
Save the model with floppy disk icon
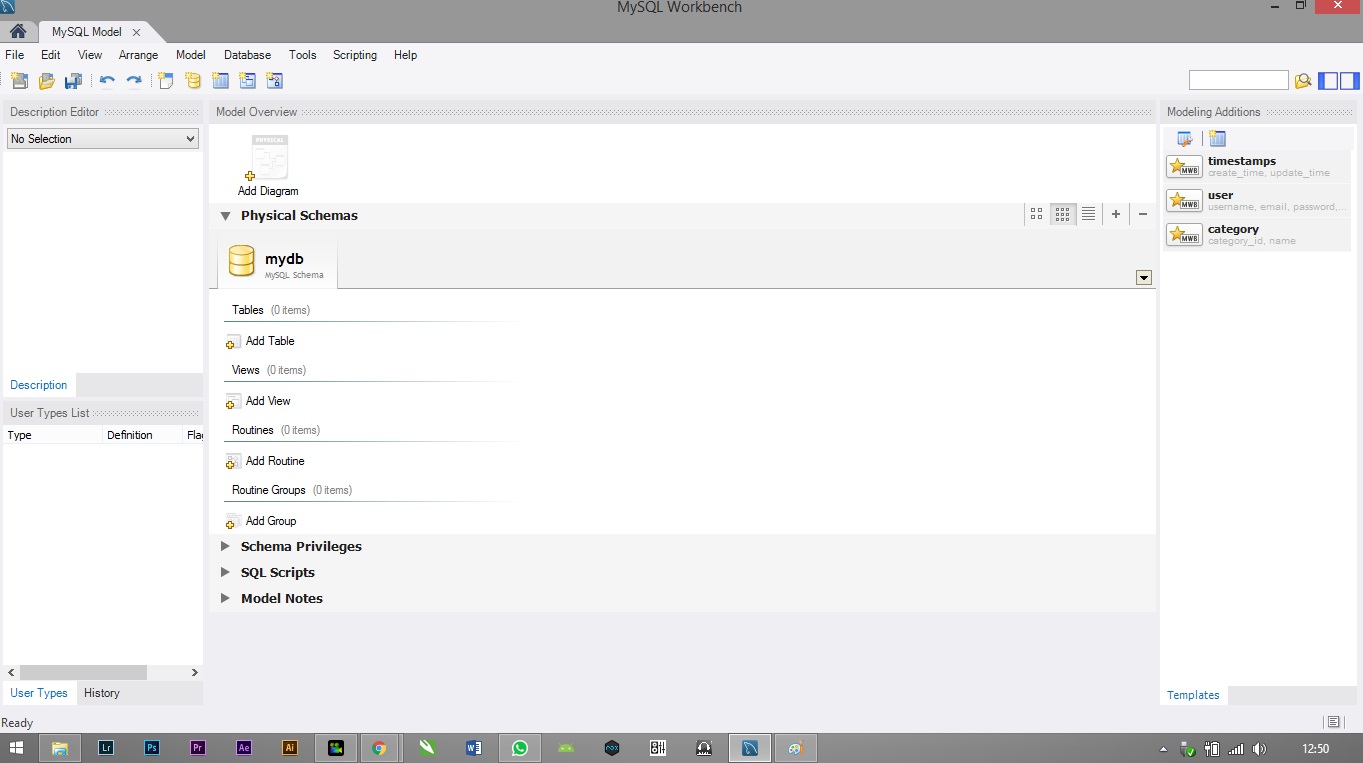73,81
